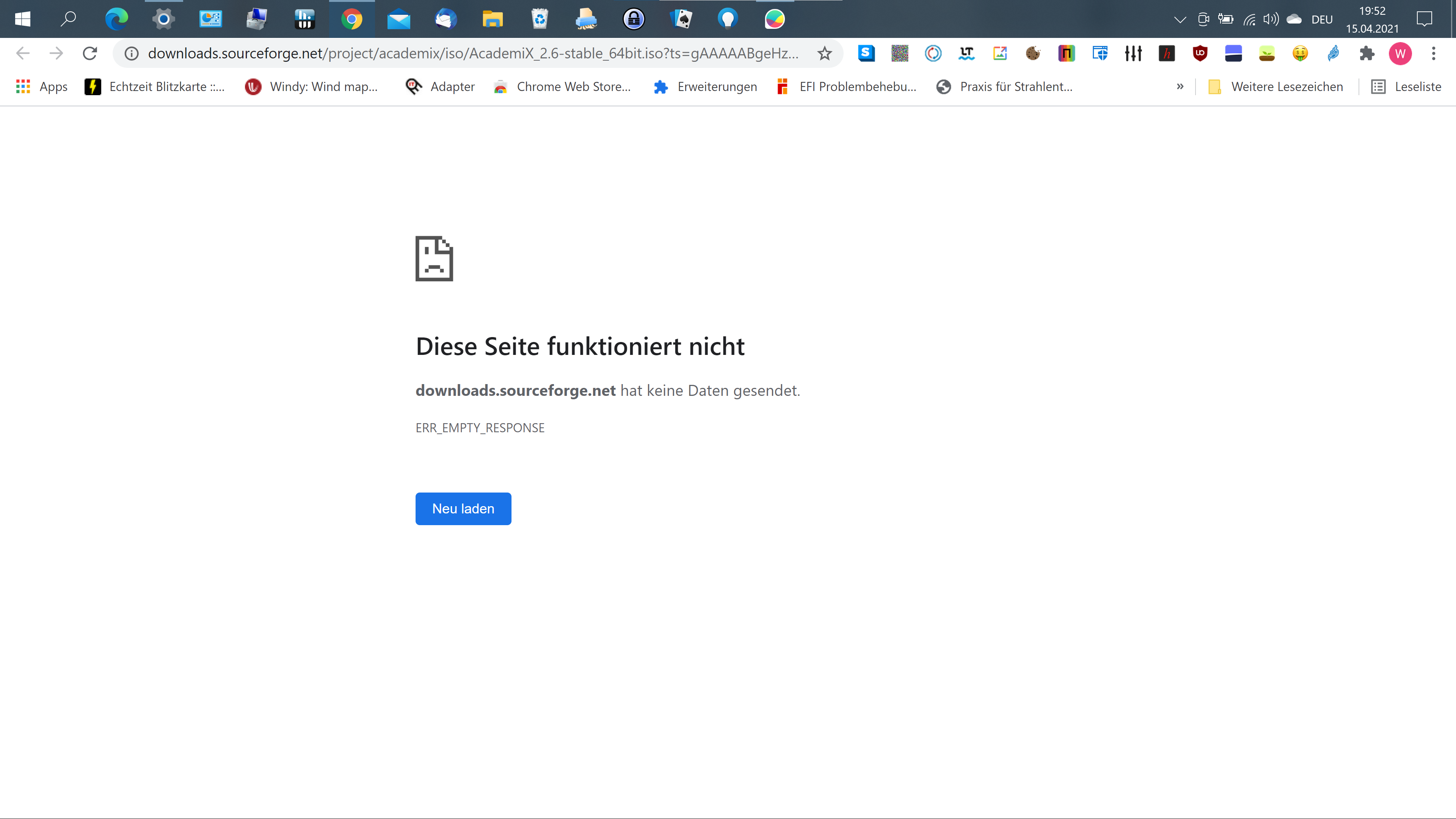Image resolution: width=1456 pixels, height=819 pixels.
Task: Expand the hidden bookmarks overflow chevron
Action: click(1180, 86)
